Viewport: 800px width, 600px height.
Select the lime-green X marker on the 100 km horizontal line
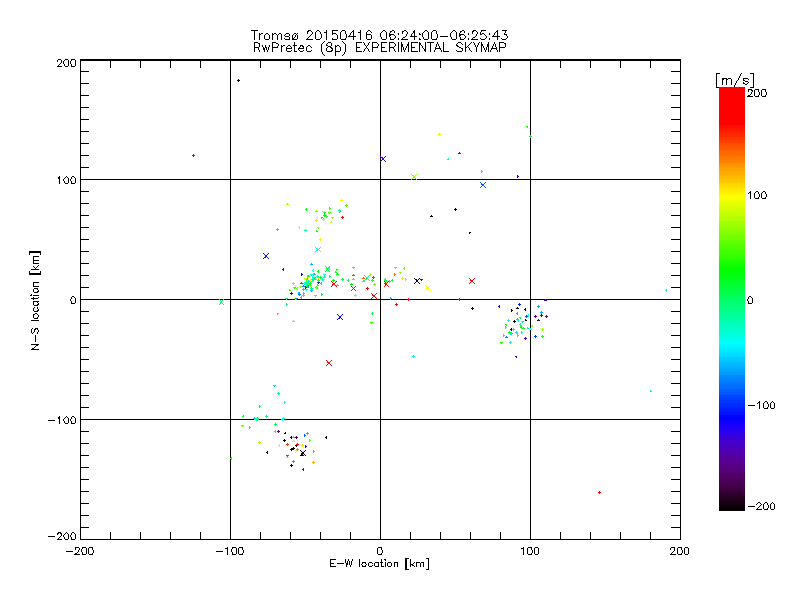tap(414, 177)
